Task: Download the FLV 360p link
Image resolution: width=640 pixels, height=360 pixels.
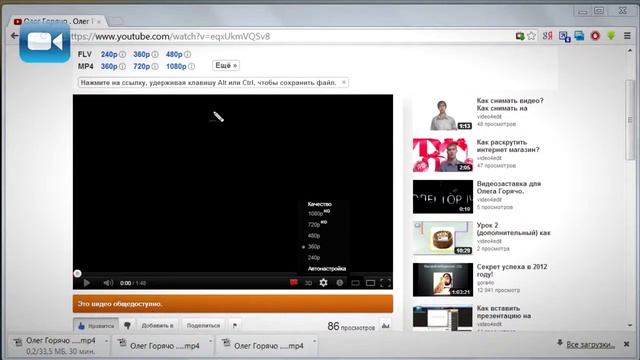Action: coord(142,54)
